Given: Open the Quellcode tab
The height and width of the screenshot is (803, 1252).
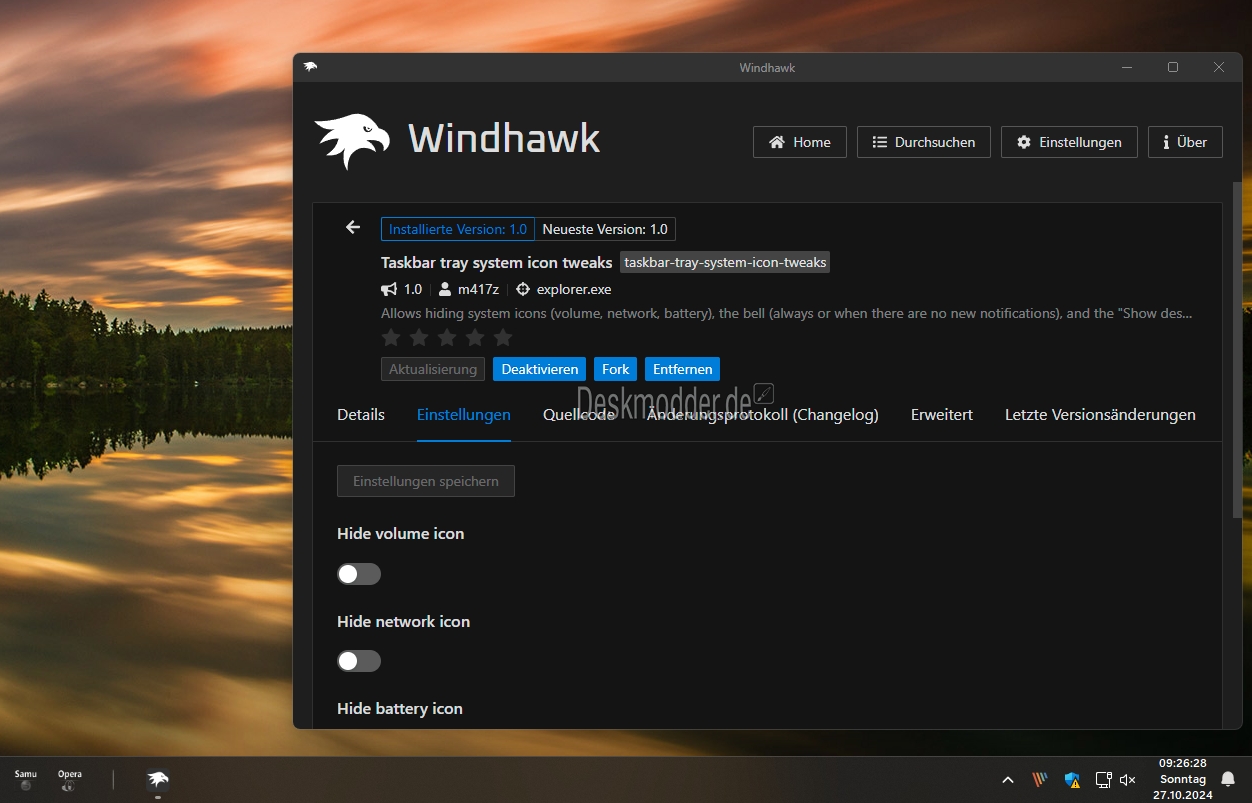Looking at the screenshot, I should tap(579, 415).
